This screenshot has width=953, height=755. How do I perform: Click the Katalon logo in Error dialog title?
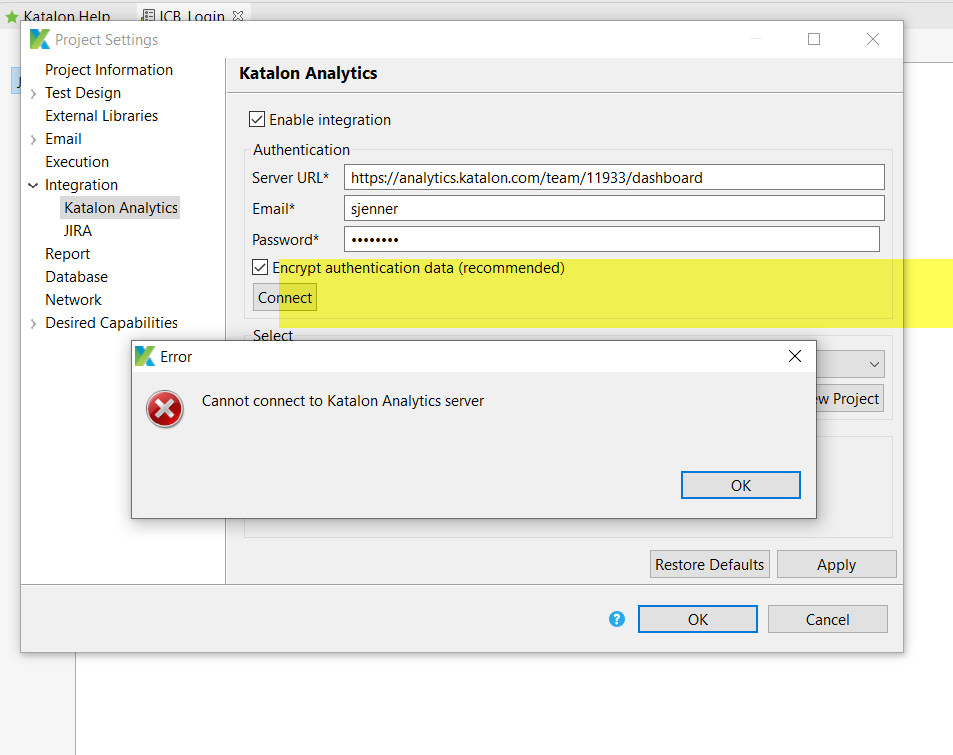145,356
